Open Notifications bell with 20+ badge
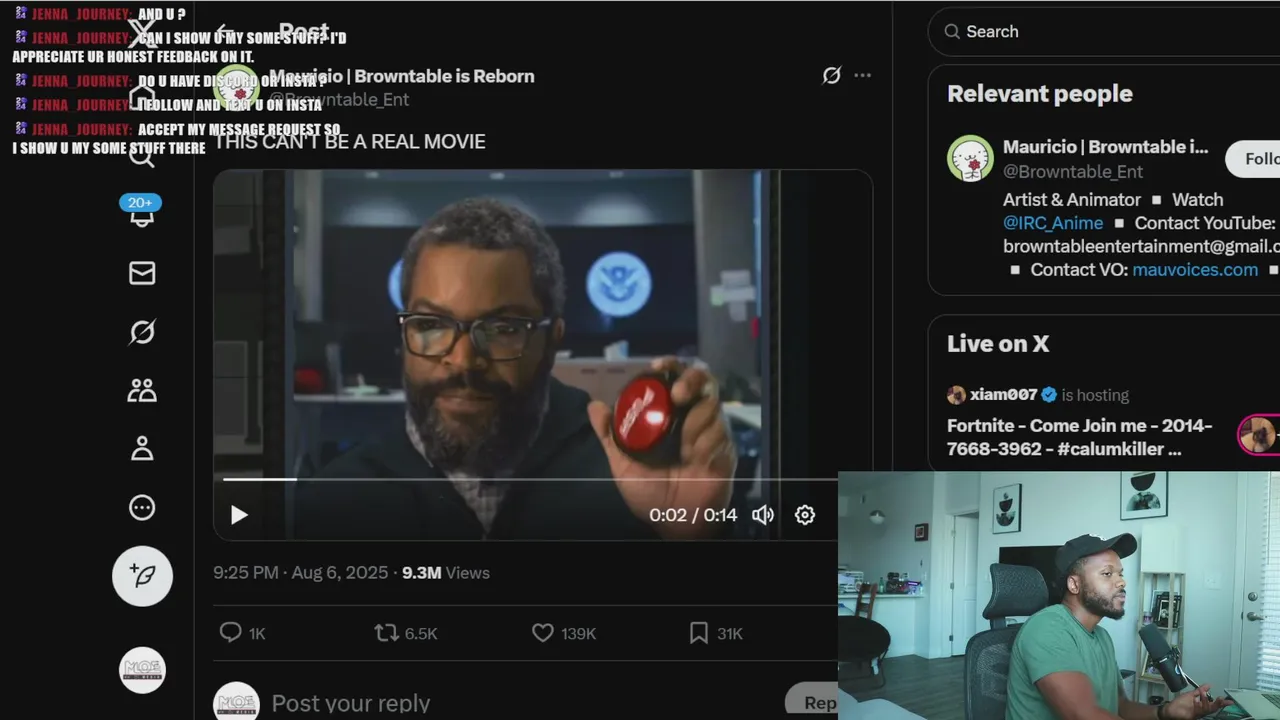The height and width of the screenshot is (720, 1280). click(141, 212)
